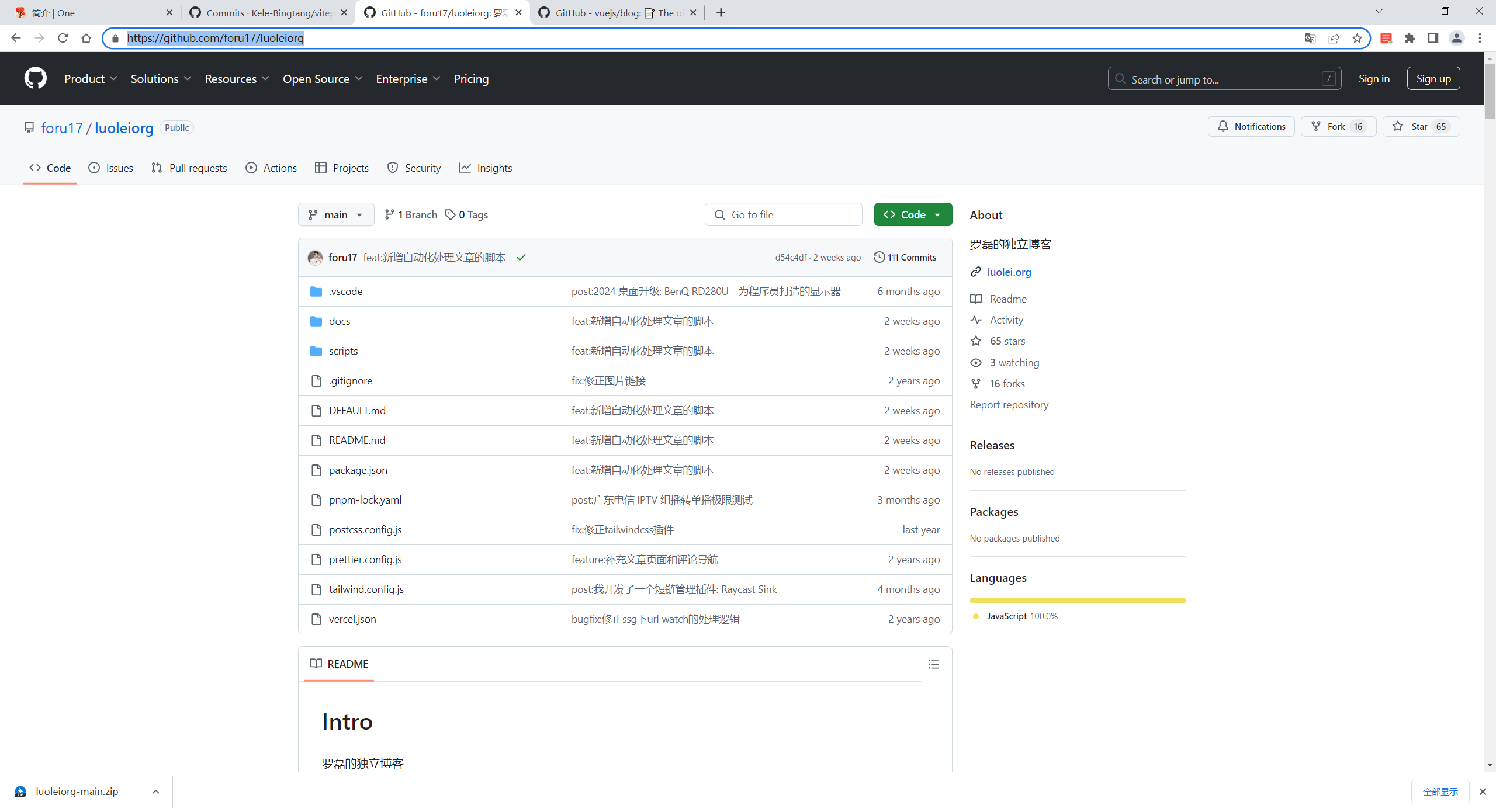The image size is (1496, 812).
Task: Click the green commit status checkmark
Action: (521, 257)
